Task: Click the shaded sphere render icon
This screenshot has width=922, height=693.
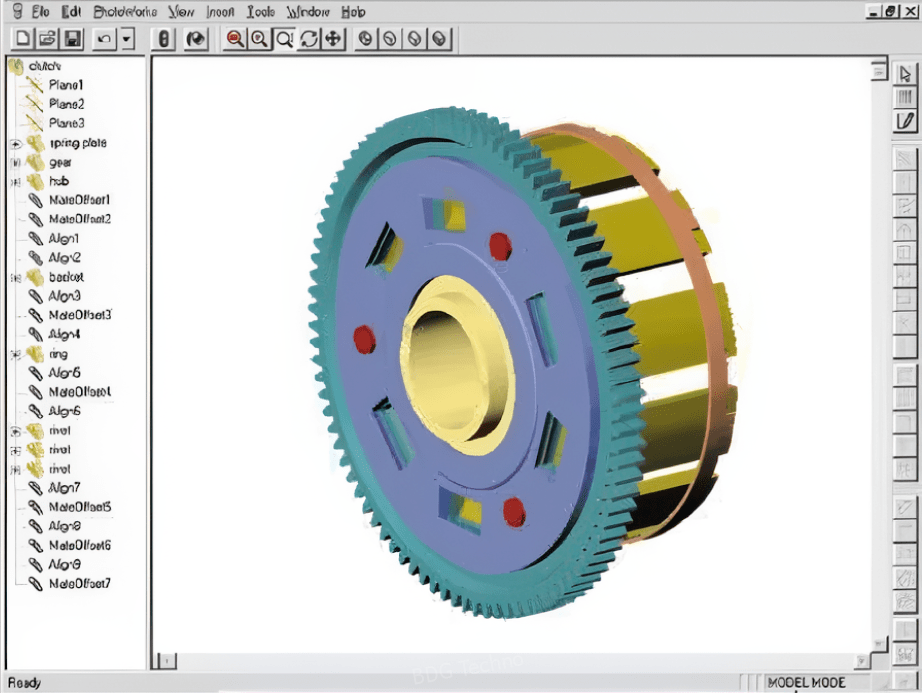Action: click(x=196, y=39)
